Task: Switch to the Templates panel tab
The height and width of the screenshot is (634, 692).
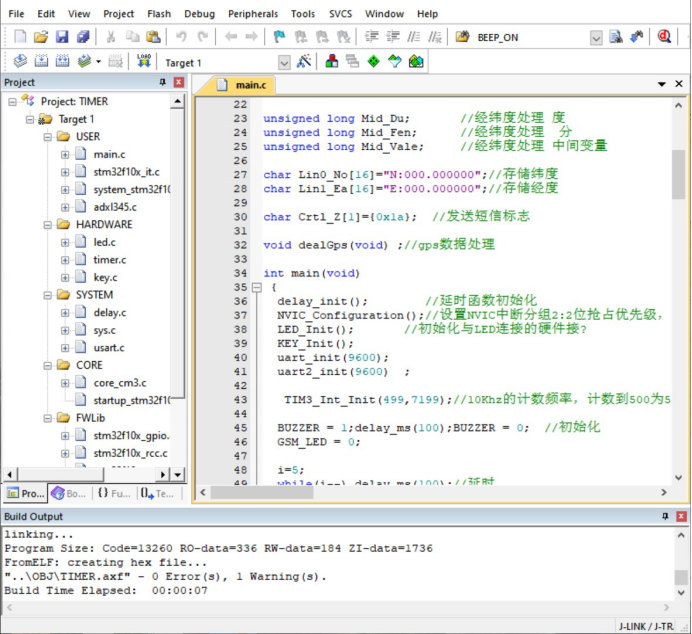Action: pos(158,493)
